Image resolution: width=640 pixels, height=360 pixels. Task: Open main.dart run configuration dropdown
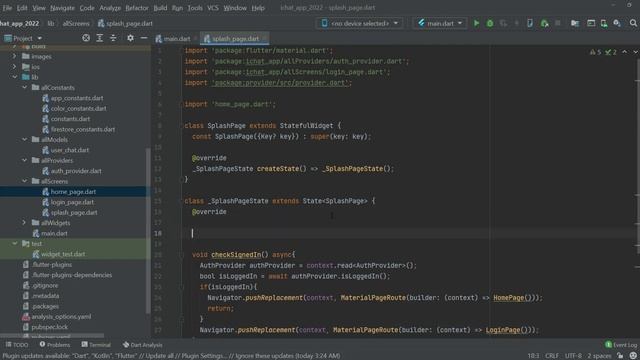(440, 23)
